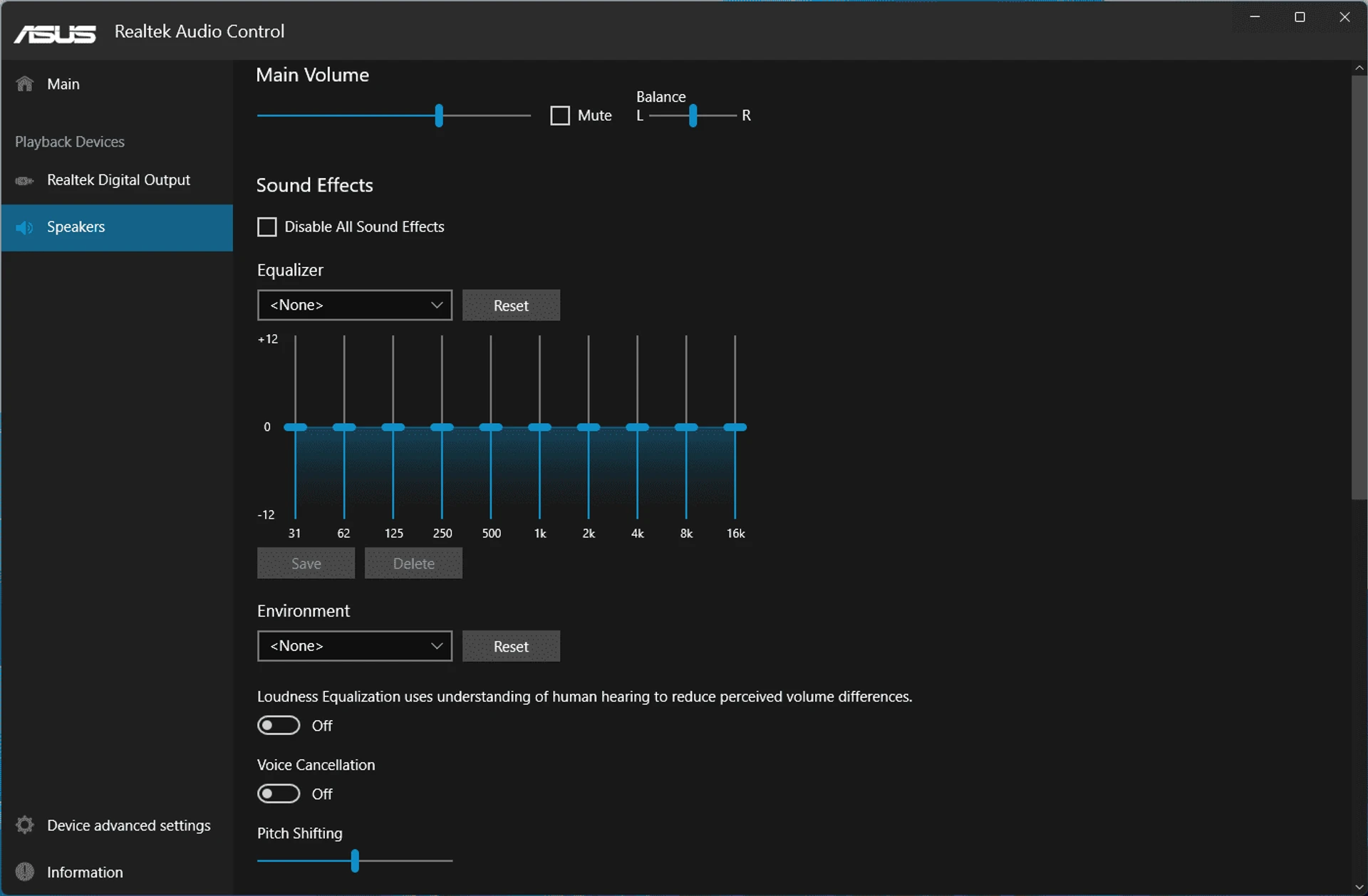Check Disable All Sound Effects

266,226
